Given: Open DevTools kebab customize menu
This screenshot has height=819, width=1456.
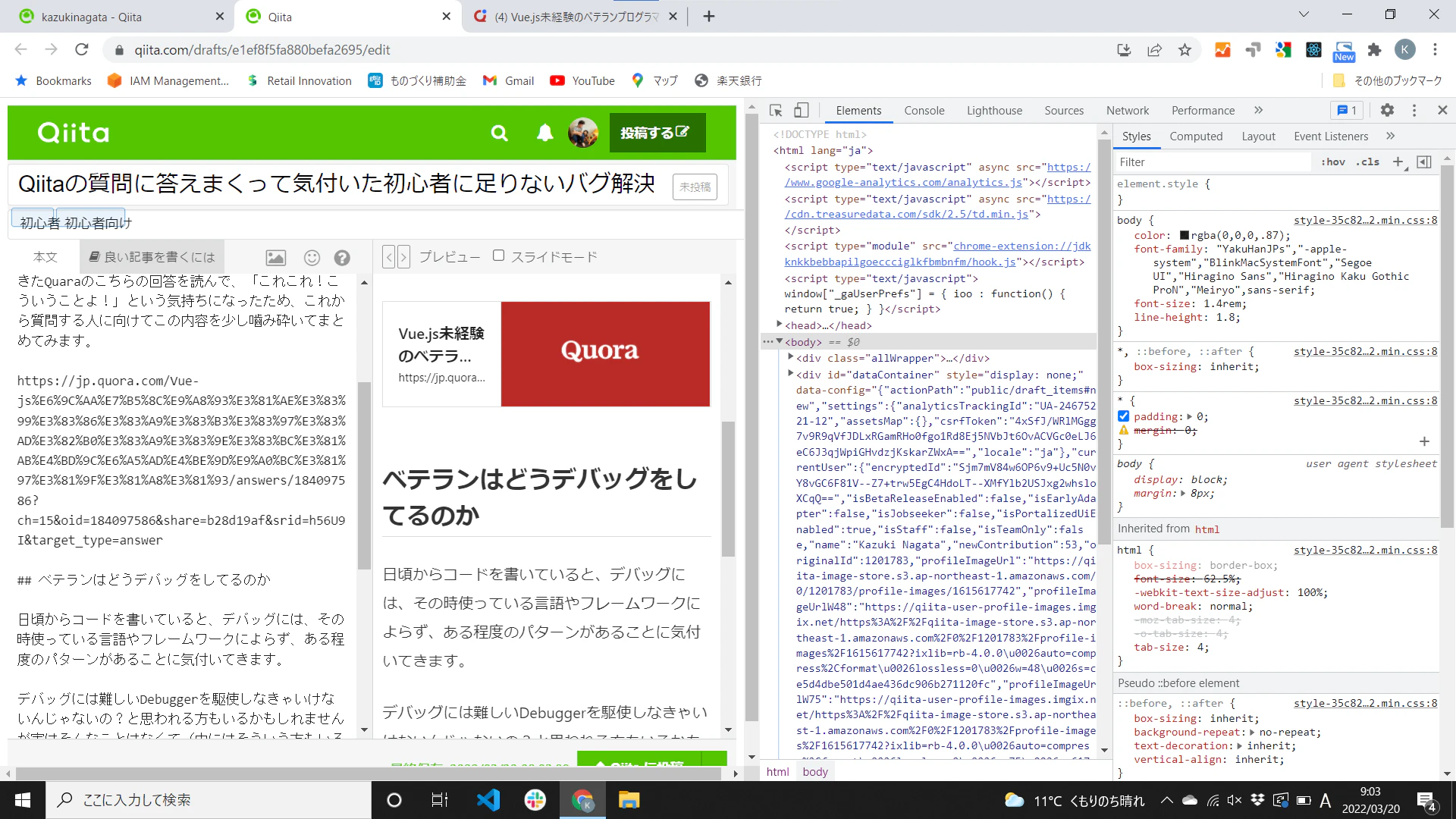Looking at the screenshot, I should coord(1414,111).
